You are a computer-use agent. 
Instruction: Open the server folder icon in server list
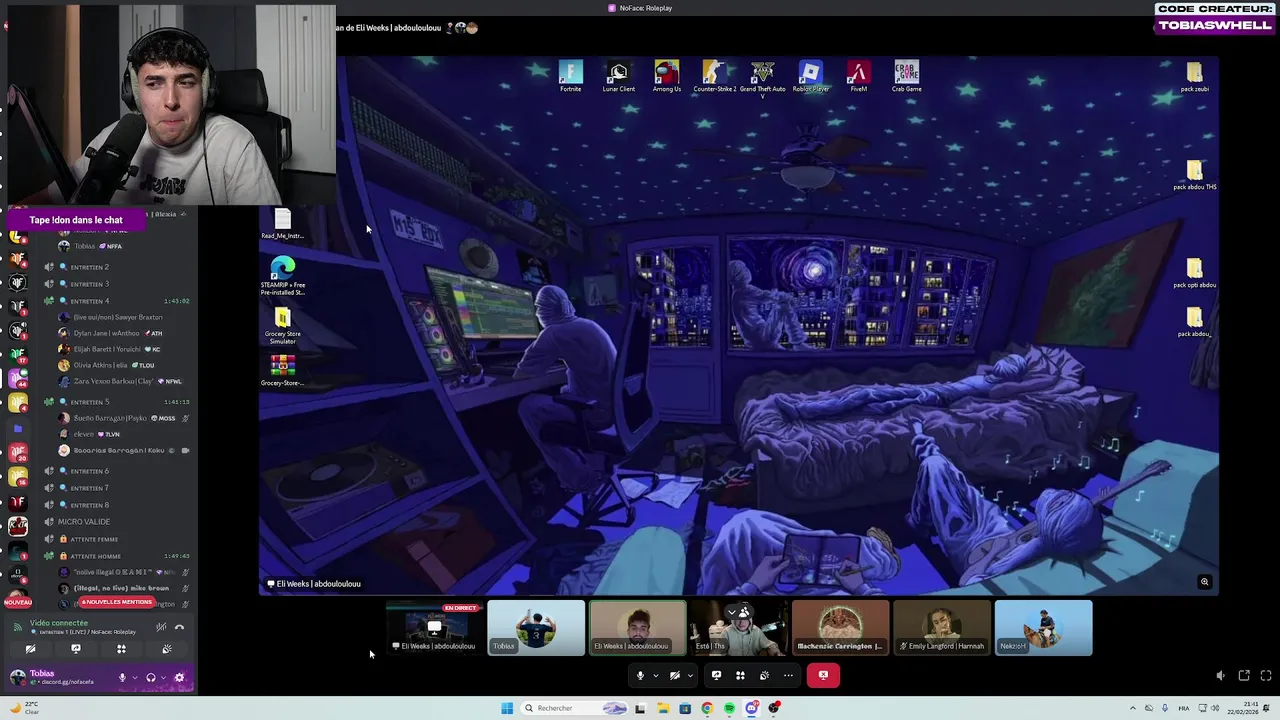(17, 428)
